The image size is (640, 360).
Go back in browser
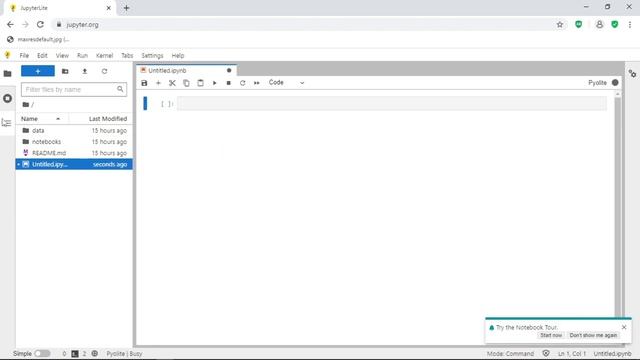pyautogui.click(x=10, y=24)
